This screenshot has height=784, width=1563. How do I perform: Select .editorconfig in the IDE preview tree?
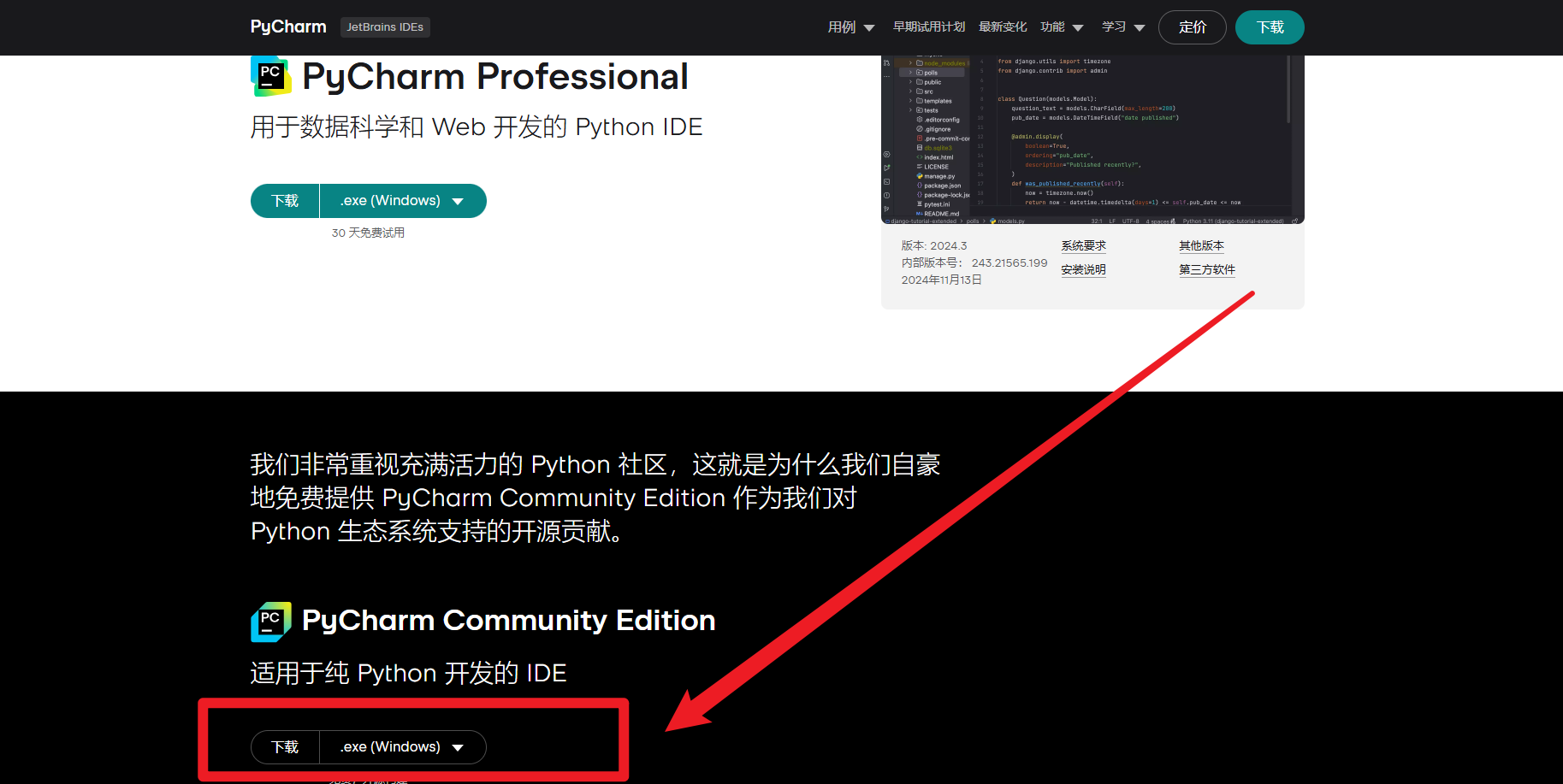pyautogui.click(x=938, y=120)
